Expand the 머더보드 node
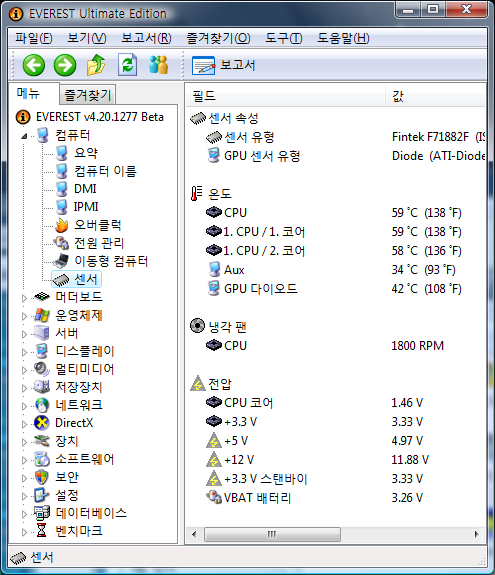The height and width of the screenshot is (575, 495). click(24, 298)
